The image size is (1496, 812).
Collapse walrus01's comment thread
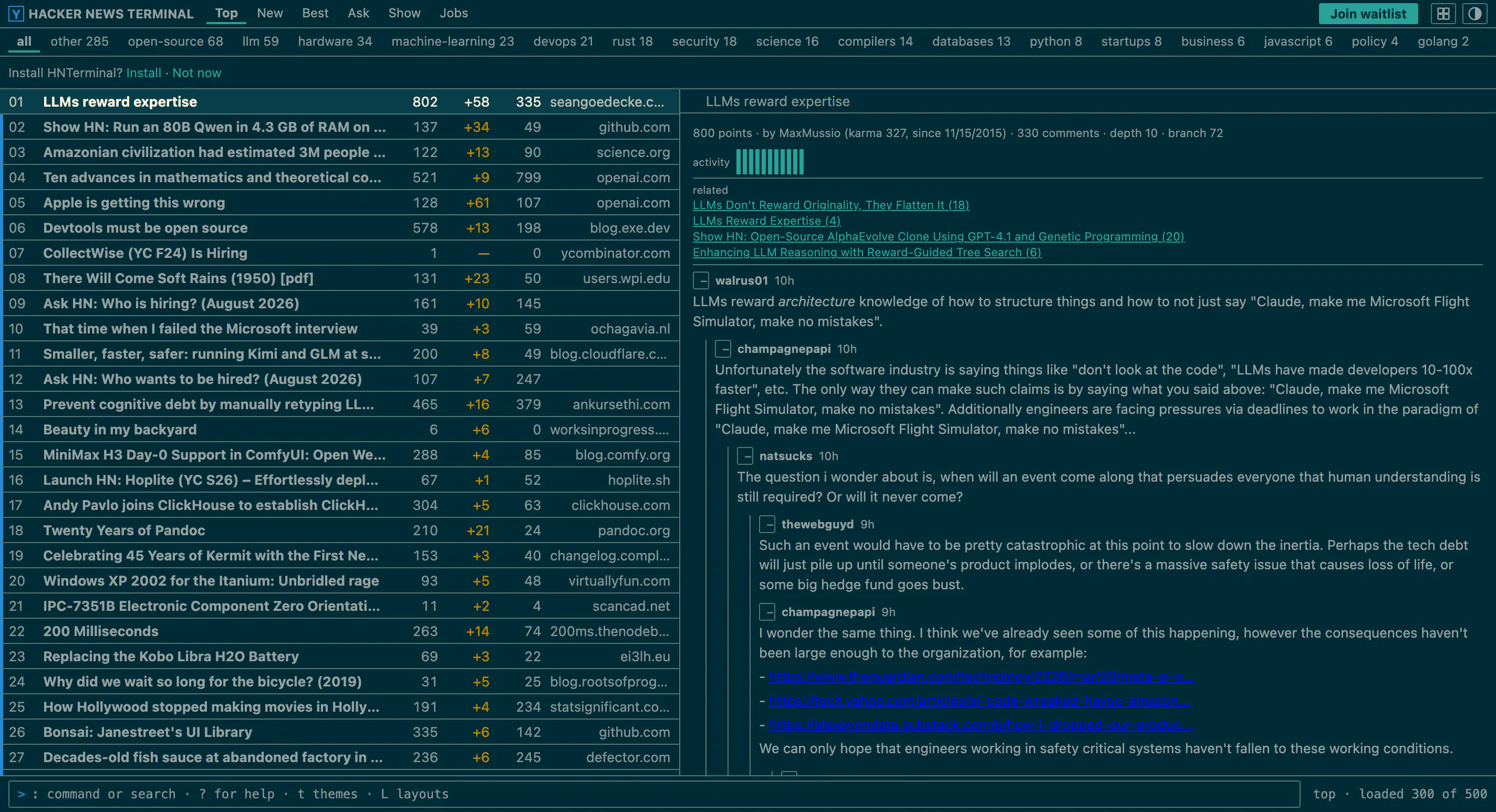click(701, 281)
